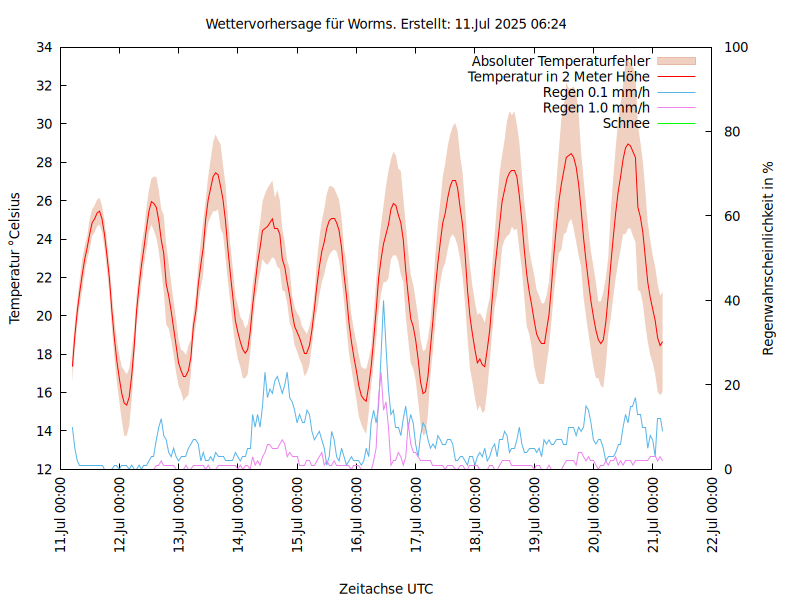
Task: Click the red temperature line legend sample
Action: pyautogui.click(x=675, y=76)
